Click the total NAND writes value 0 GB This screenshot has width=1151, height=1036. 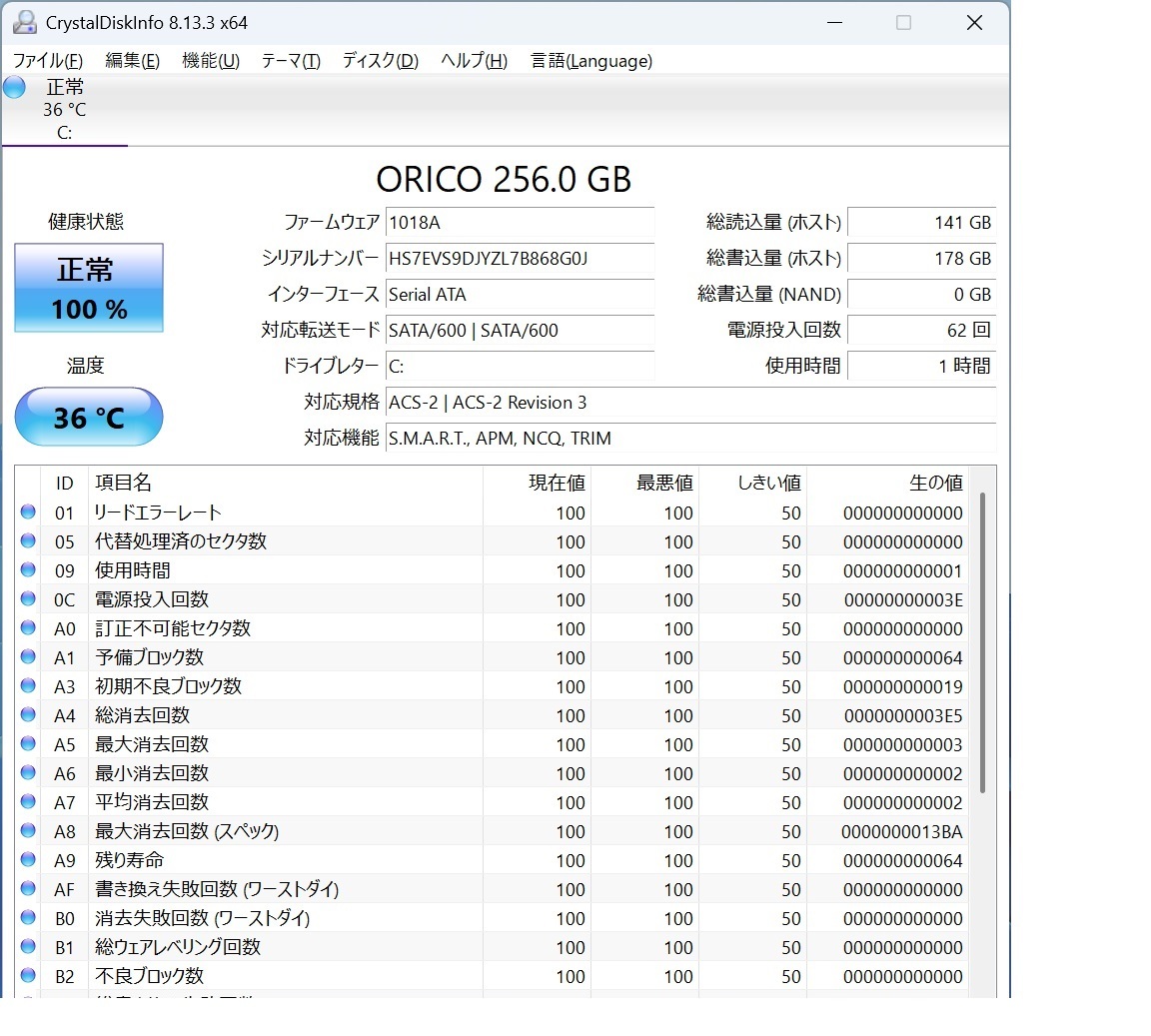922,295
